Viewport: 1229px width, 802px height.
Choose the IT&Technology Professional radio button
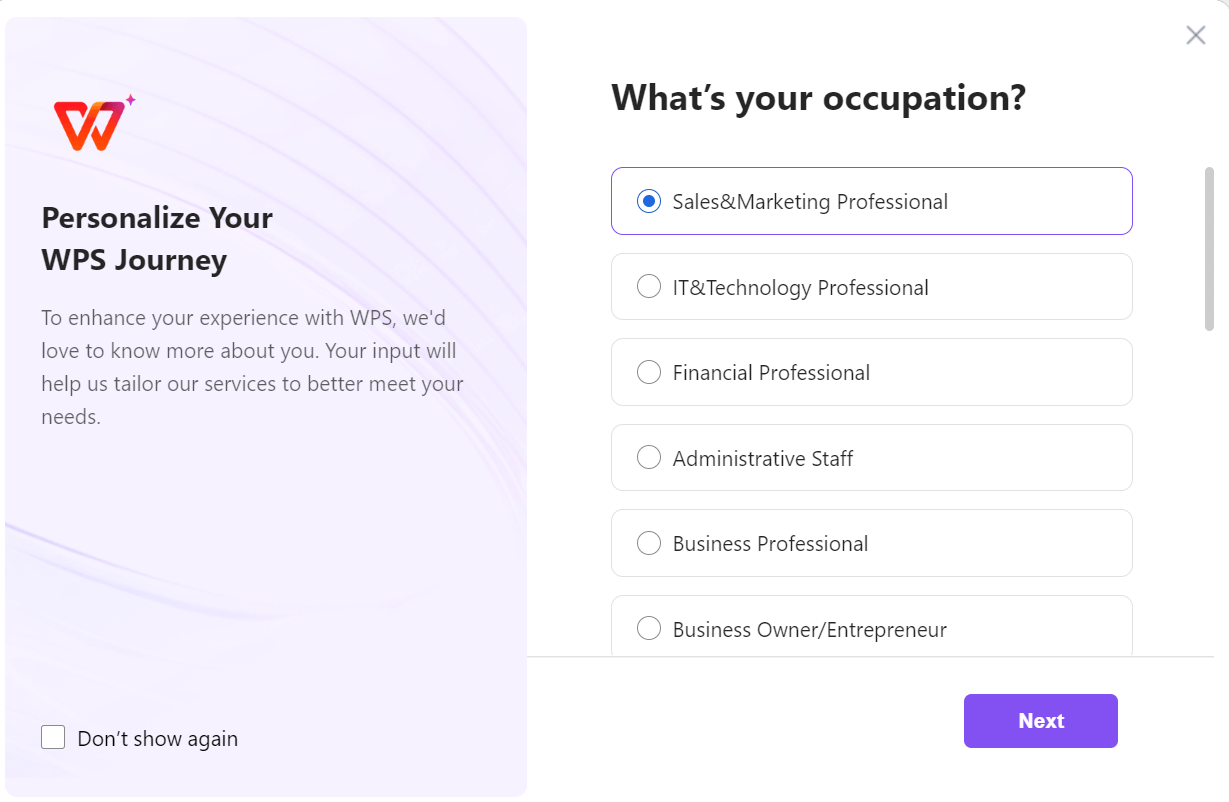[x=649, y=287]
